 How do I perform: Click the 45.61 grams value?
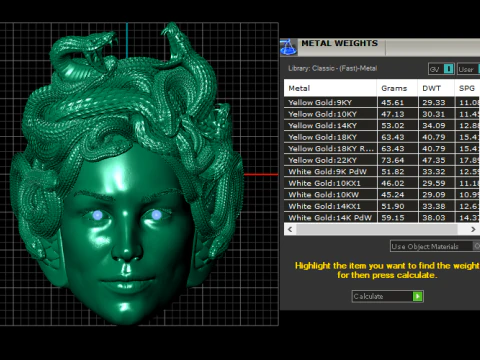click(392, 103)
